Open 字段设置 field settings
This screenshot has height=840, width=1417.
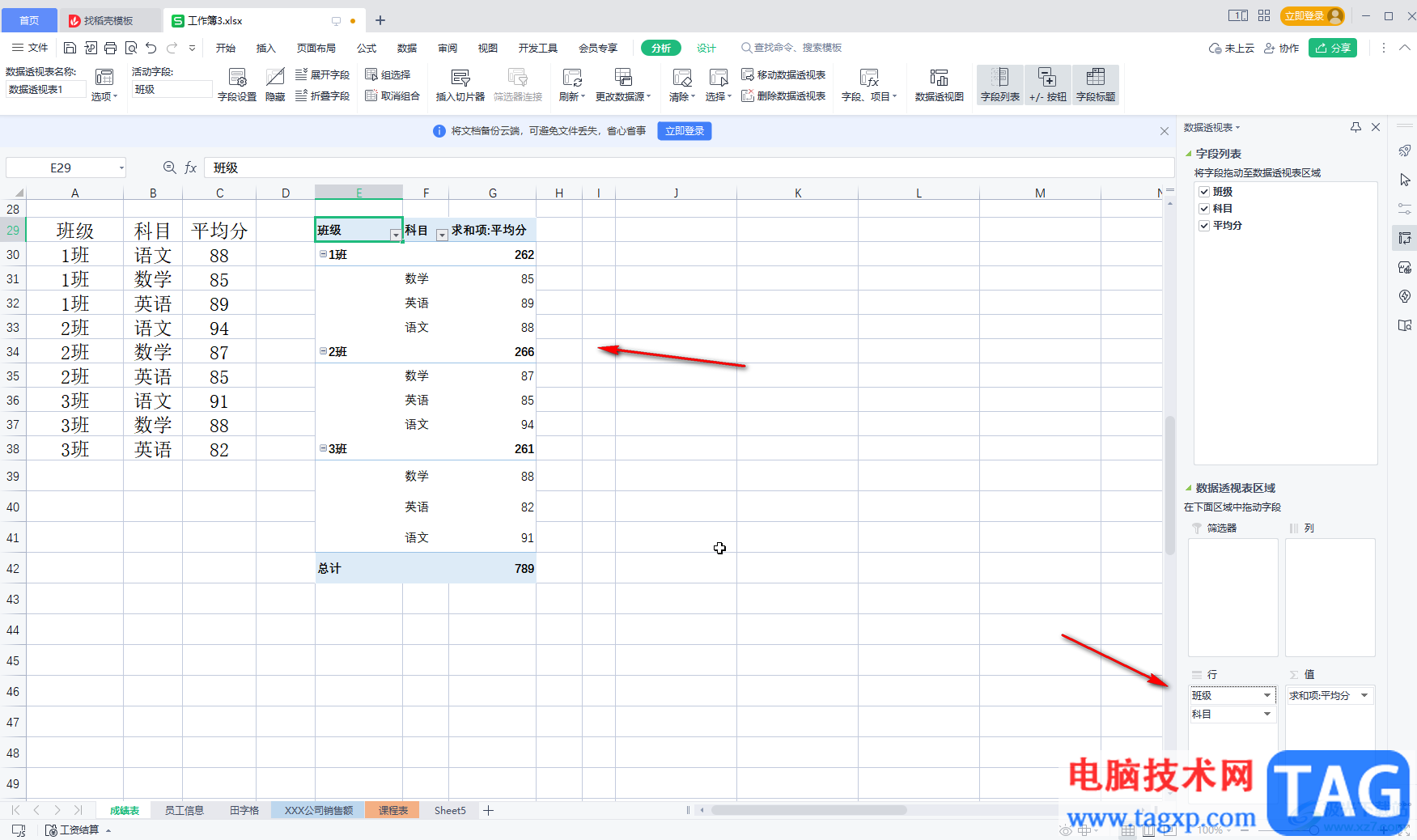[x=237, y=85]
